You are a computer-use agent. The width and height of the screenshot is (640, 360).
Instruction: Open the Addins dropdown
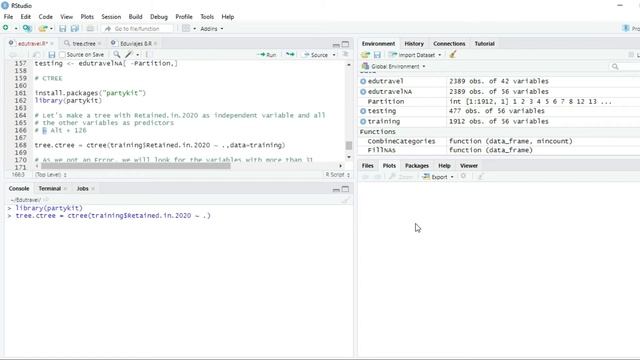pyautogui.click(x=211, y=29)
